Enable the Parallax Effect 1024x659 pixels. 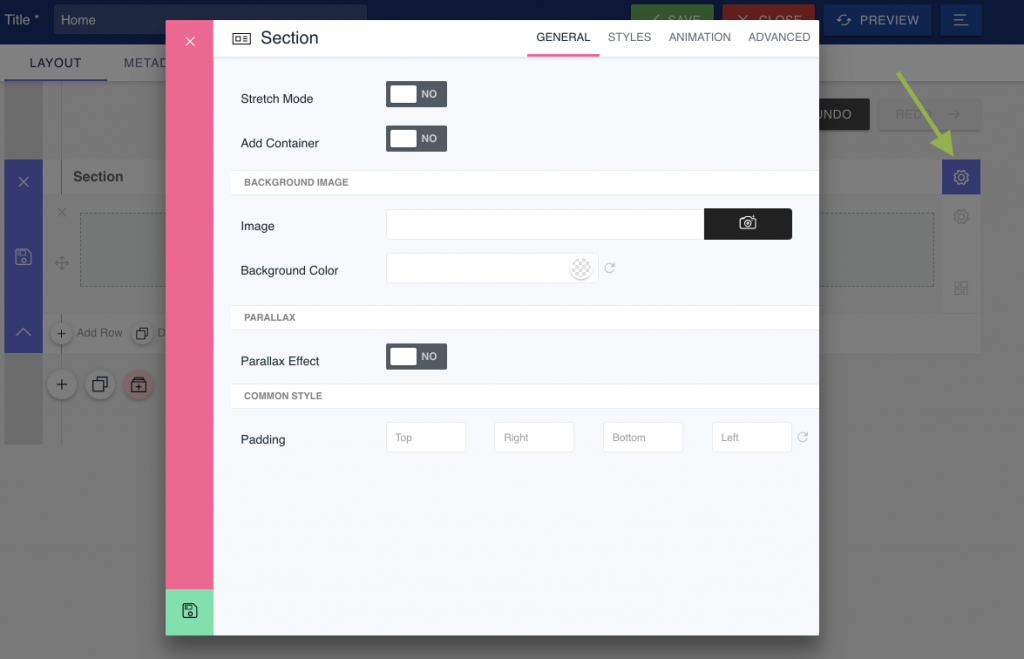[416, 356]
